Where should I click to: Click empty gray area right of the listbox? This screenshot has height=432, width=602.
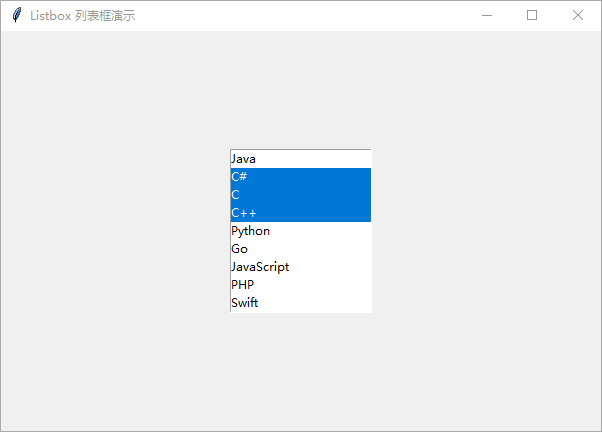486,230
